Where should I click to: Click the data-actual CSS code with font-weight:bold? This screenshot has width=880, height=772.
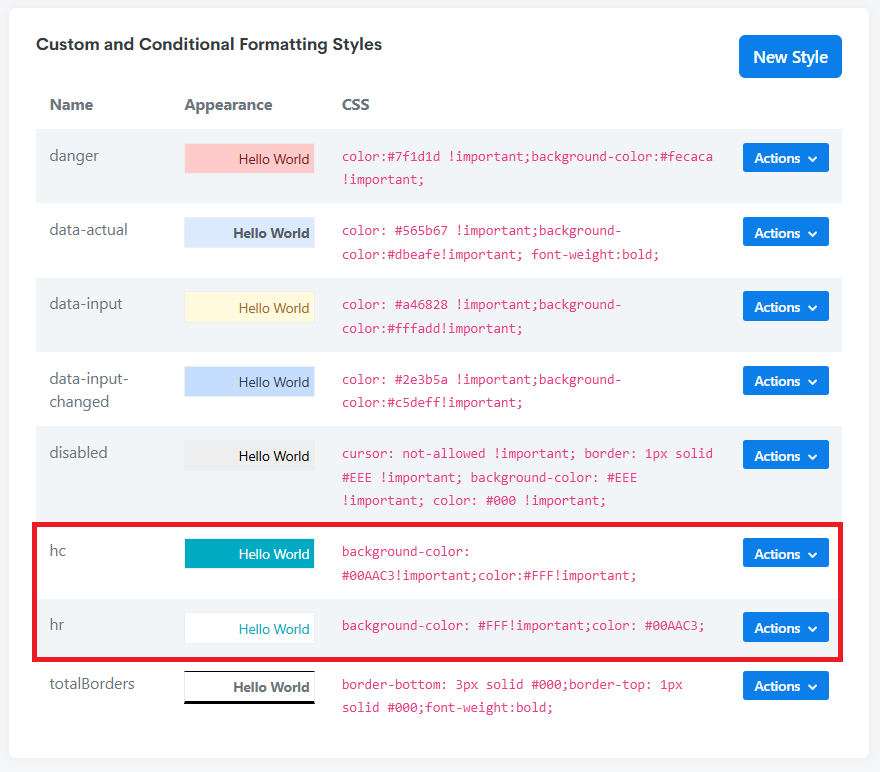pyautogui.click(x=500, y=242)
